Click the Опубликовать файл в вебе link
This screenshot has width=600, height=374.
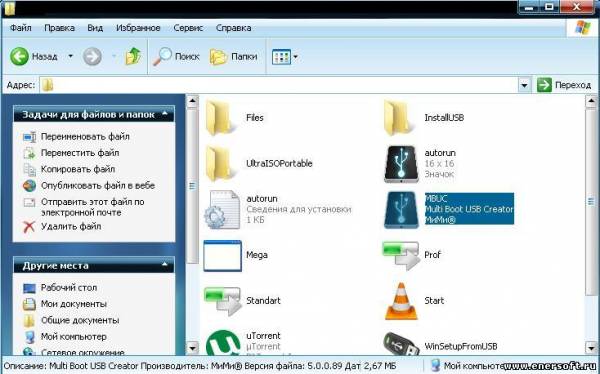pyautogui.click(x=98, y=186)
